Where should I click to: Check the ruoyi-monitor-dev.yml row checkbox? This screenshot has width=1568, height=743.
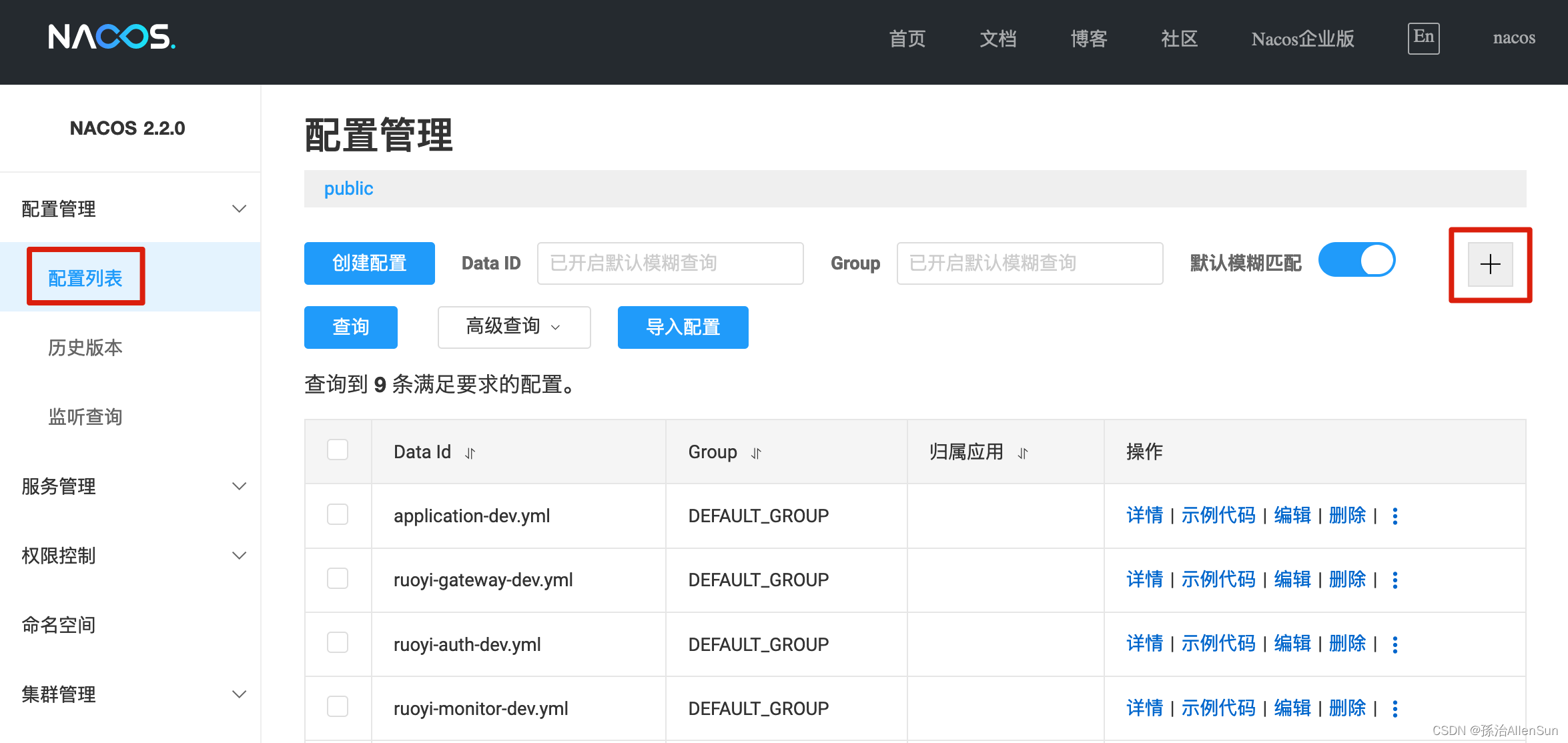click(x=338, y=706)
